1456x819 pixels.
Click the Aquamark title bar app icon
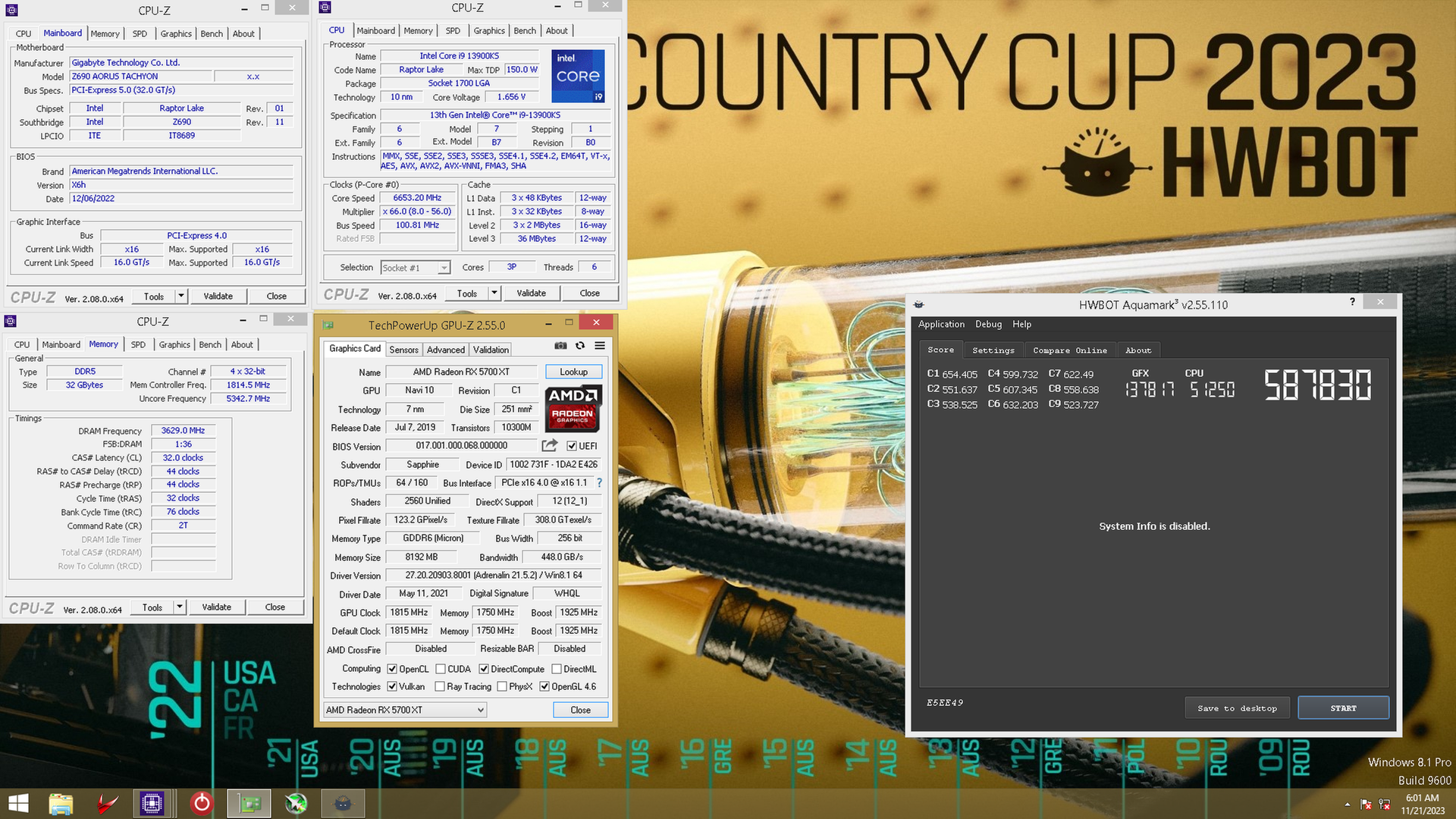[919, 304]
